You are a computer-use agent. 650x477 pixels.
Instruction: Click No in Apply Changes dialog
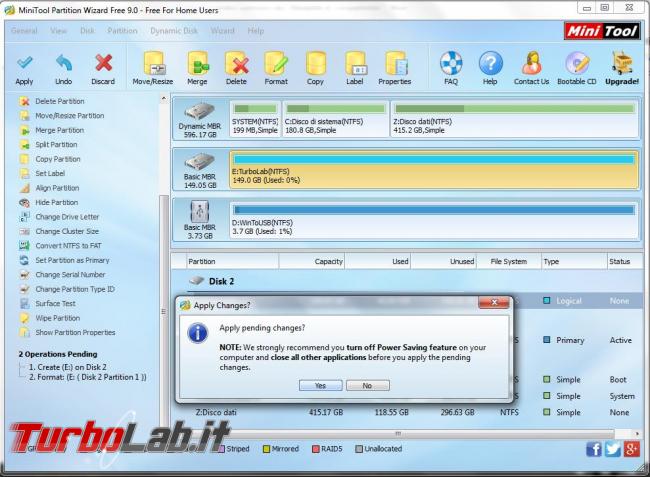368,386
